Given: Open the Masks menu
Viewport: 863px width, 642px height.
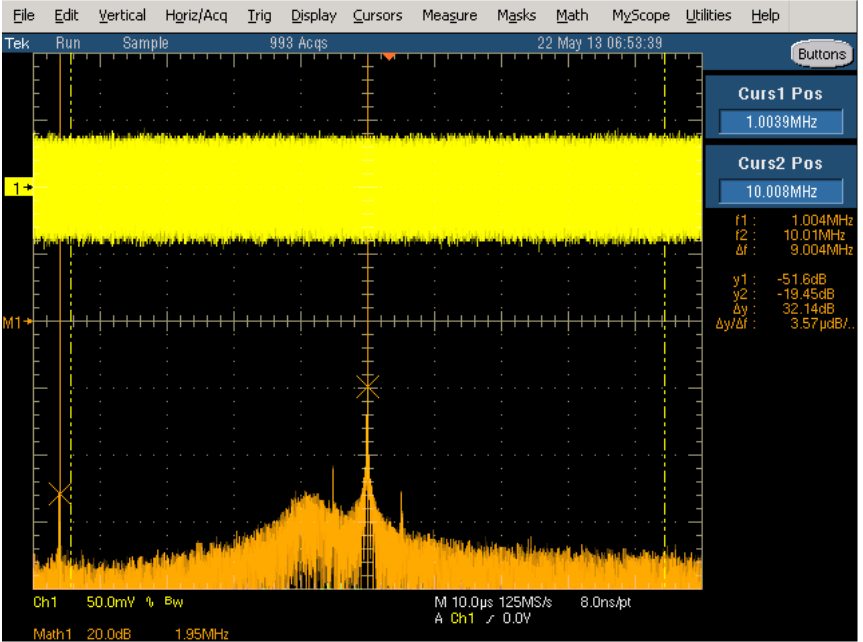Looking at the screenshot, I should [x=516, y=15].
